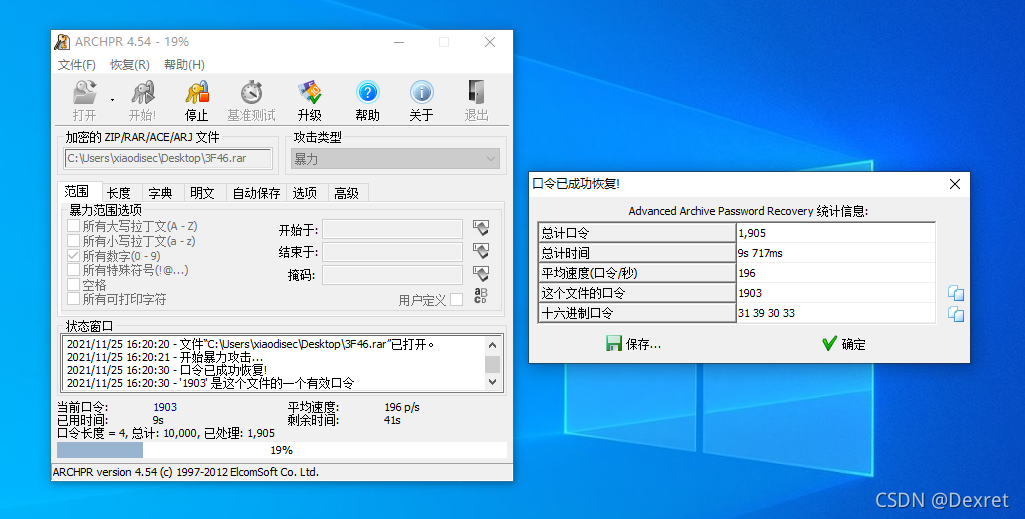Click status bar ARCHPR version 4.54 text
Viewport: 1025px width, 519px height.
(186, 472)
